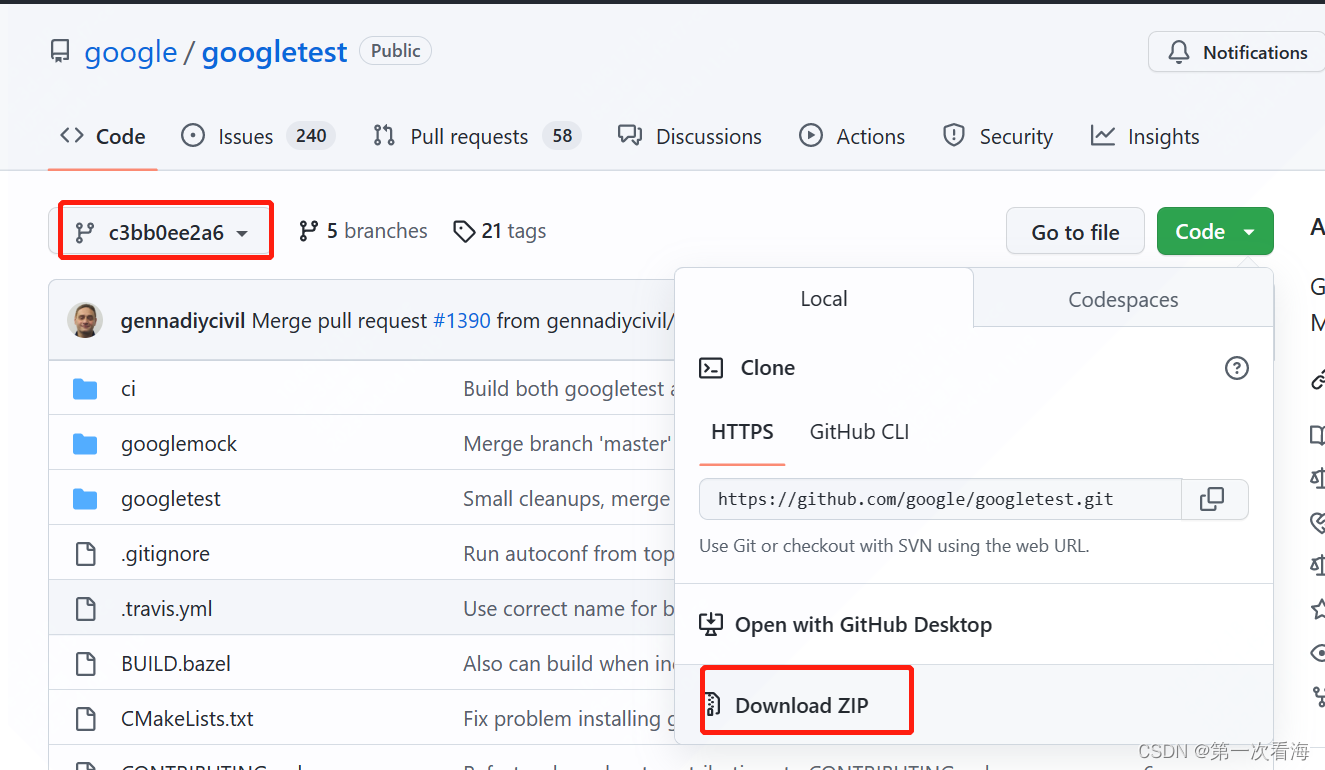Image resolution: width=1325 pixels, height=770 pixels.
Task: Click the tags icon beside 21 tags
Action: 463,231
